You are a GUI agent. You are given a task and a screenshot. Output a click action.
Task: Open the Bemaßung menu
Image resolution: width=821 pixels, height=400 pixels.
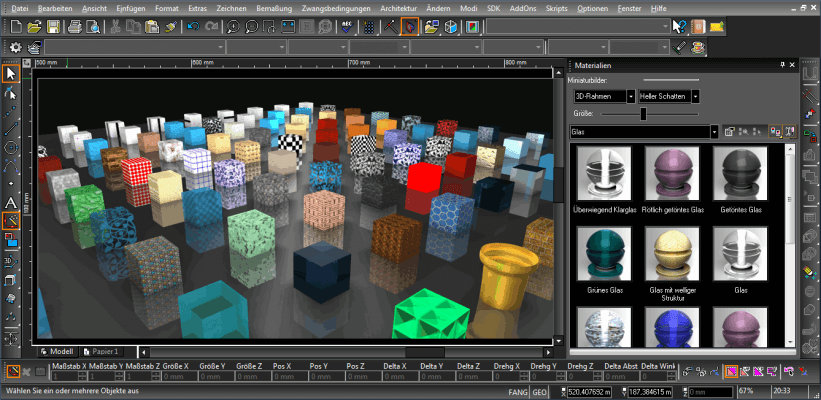(274, 8)
